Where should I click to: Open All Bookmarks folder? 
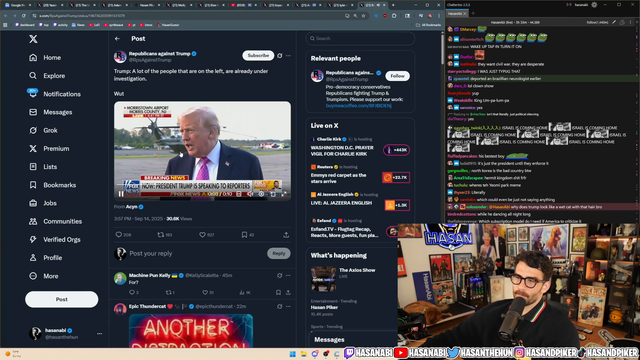pos(428,25)
